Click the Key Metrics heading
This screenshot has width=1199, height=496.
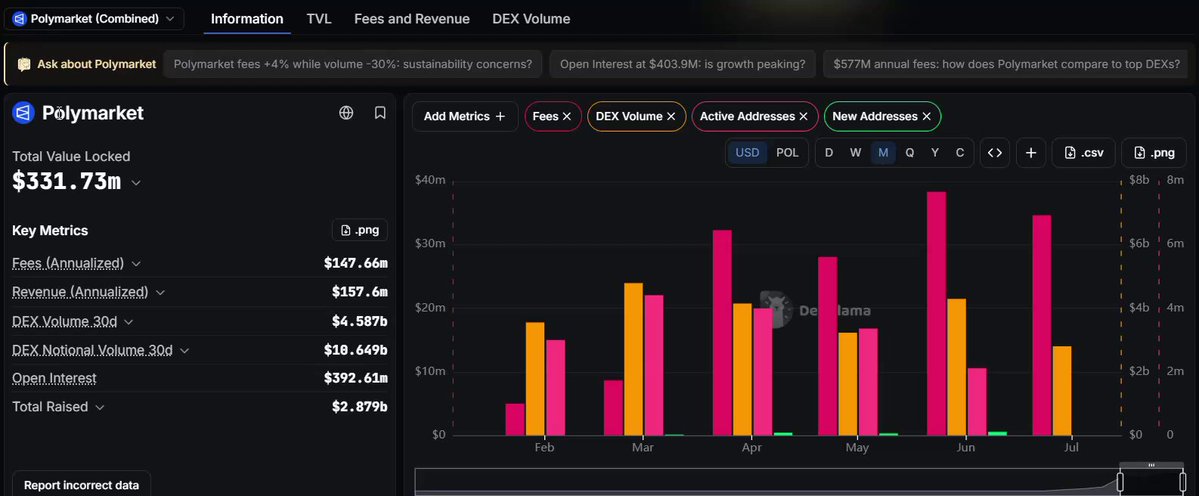[50, 231]
